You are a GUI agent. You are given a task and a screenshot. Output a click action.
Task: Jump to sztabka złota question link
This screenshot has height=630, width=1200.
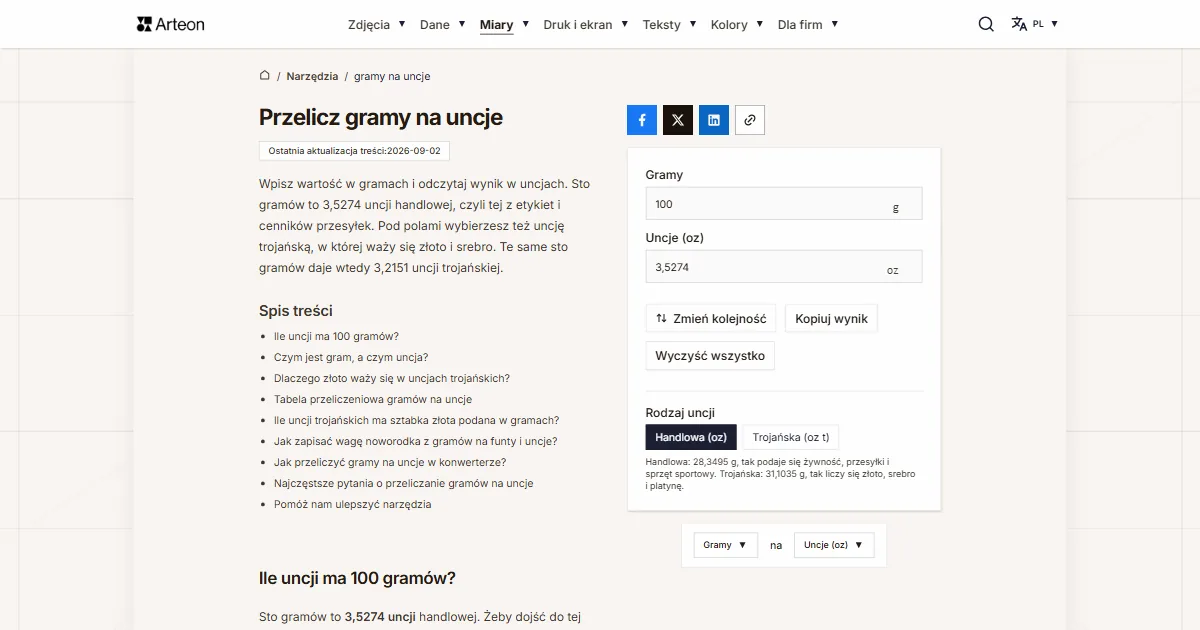click(417, 420)
